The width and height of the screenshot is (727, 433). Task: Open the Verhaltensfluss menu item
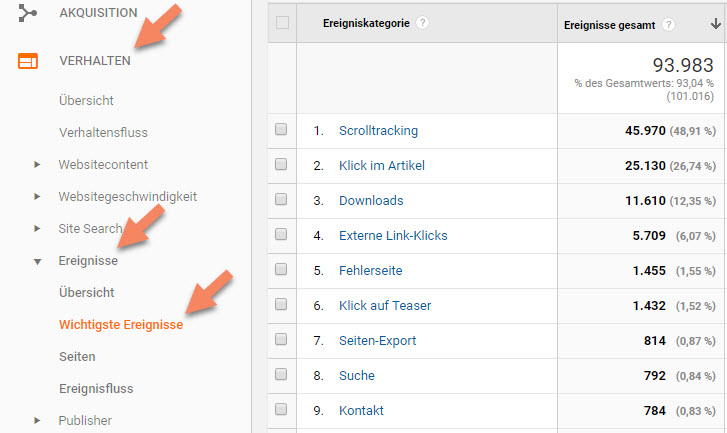(108, 133)
